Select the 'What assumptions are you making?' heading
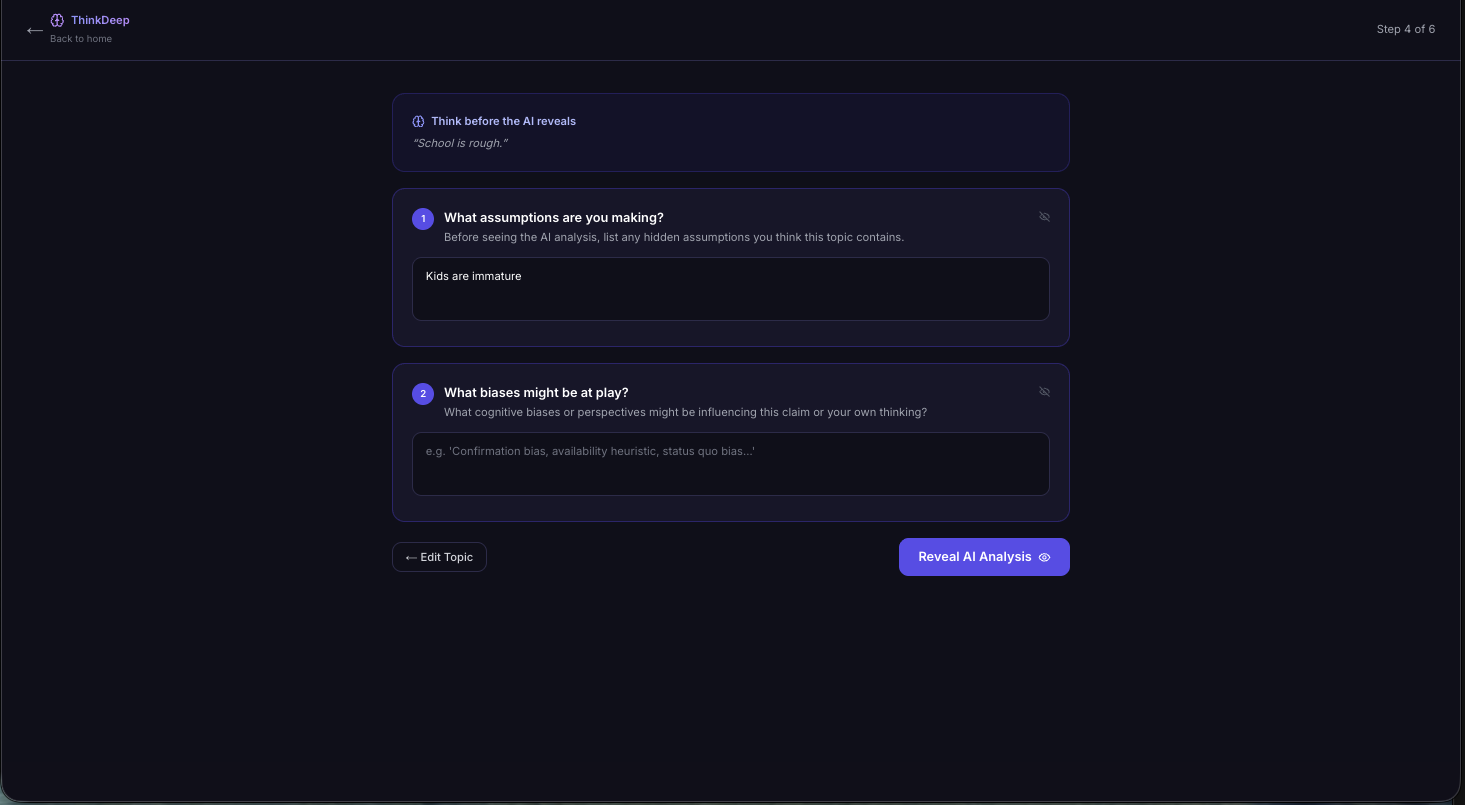The width and height of the screenshot is (1465, 805). (x=554, y=218)
